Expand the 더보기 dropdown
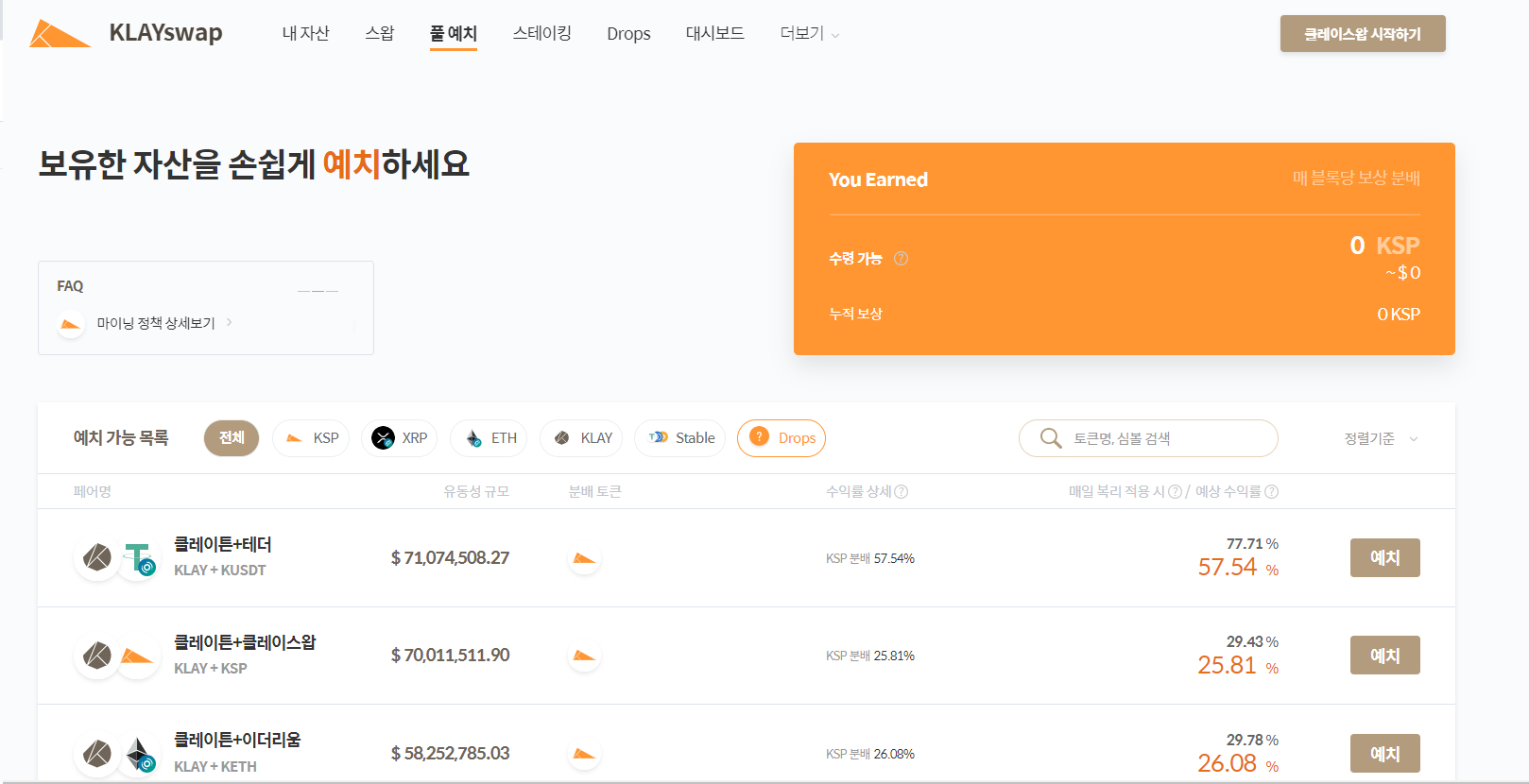 point(809,33)
